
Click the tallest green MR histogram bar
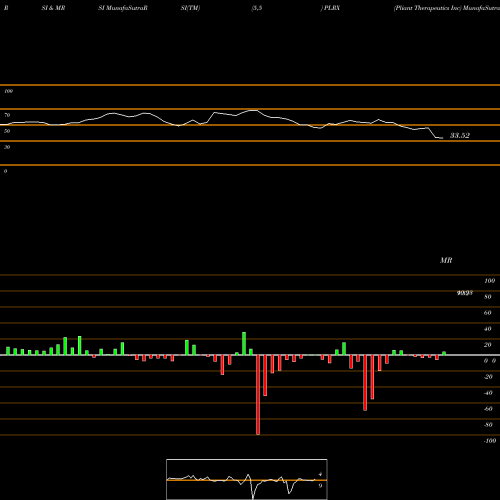244,344
